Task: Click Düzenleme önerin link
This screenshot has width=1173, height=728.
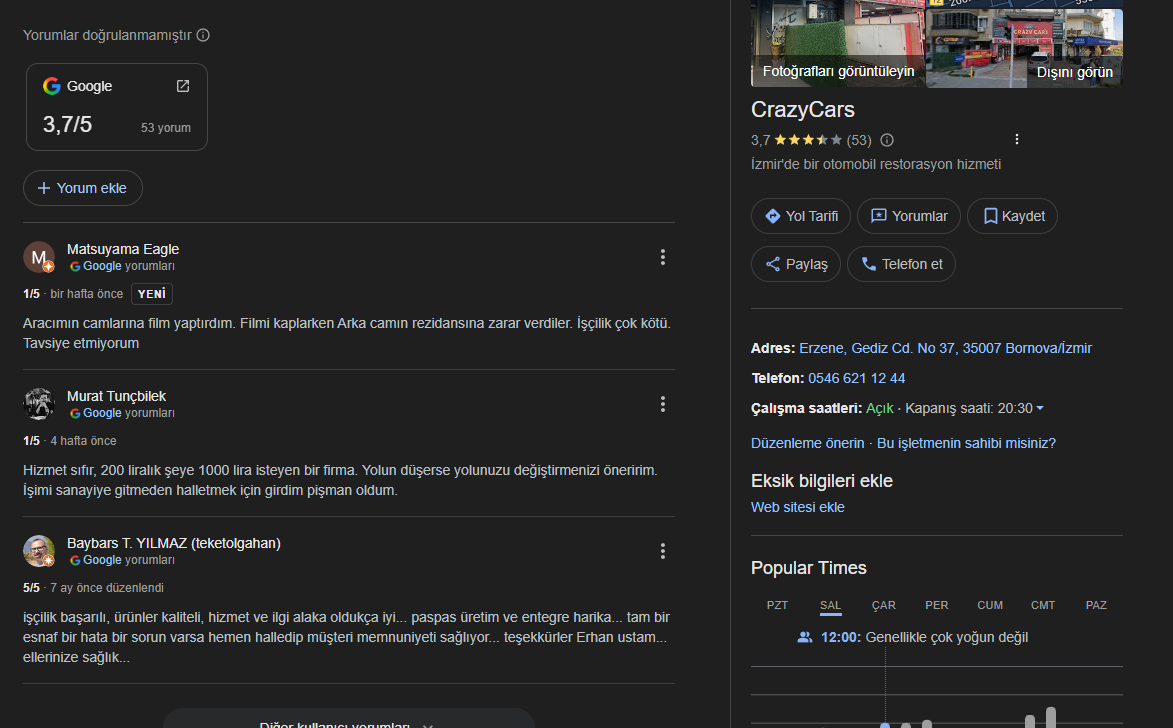Action: [x=807, y=443]
